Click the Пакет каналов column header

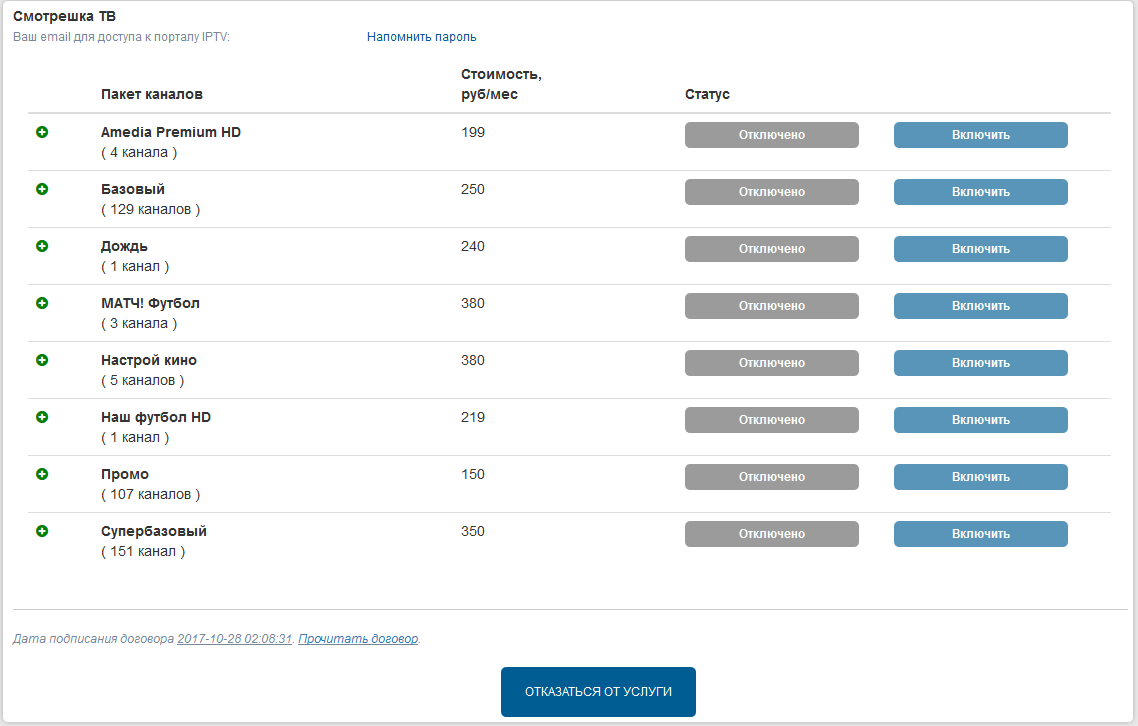[152, 94]
